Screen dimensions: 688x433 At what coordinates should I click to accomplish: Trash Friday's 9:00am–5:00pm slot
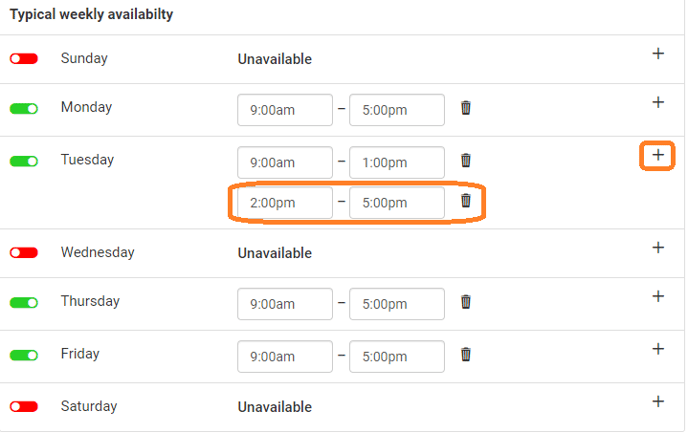pos(466,354)
